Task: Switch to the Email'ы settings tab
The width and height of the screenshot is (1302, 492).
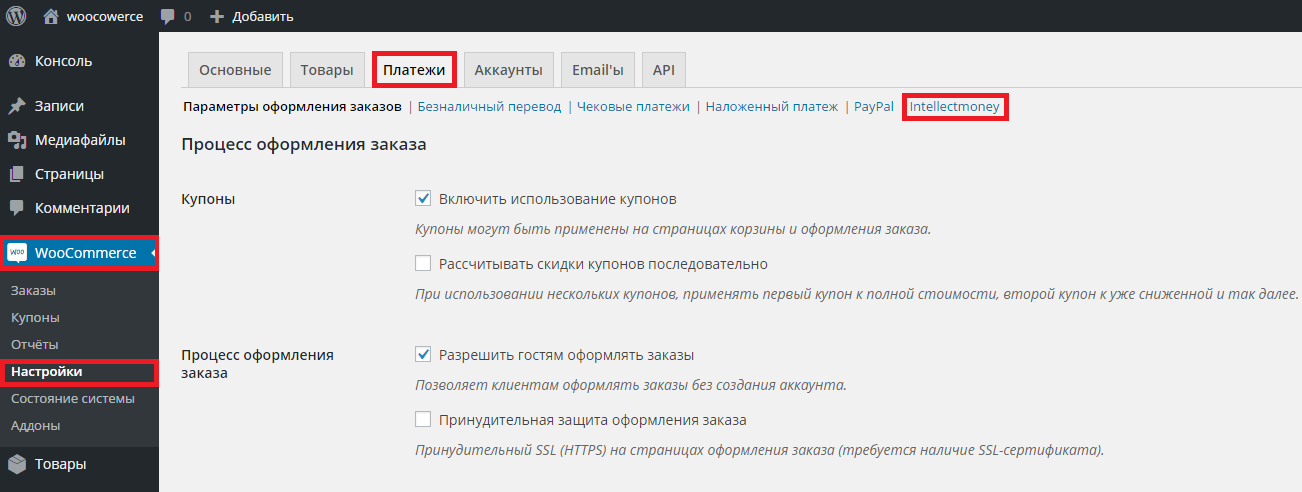Action: click(x=597, y=70)
